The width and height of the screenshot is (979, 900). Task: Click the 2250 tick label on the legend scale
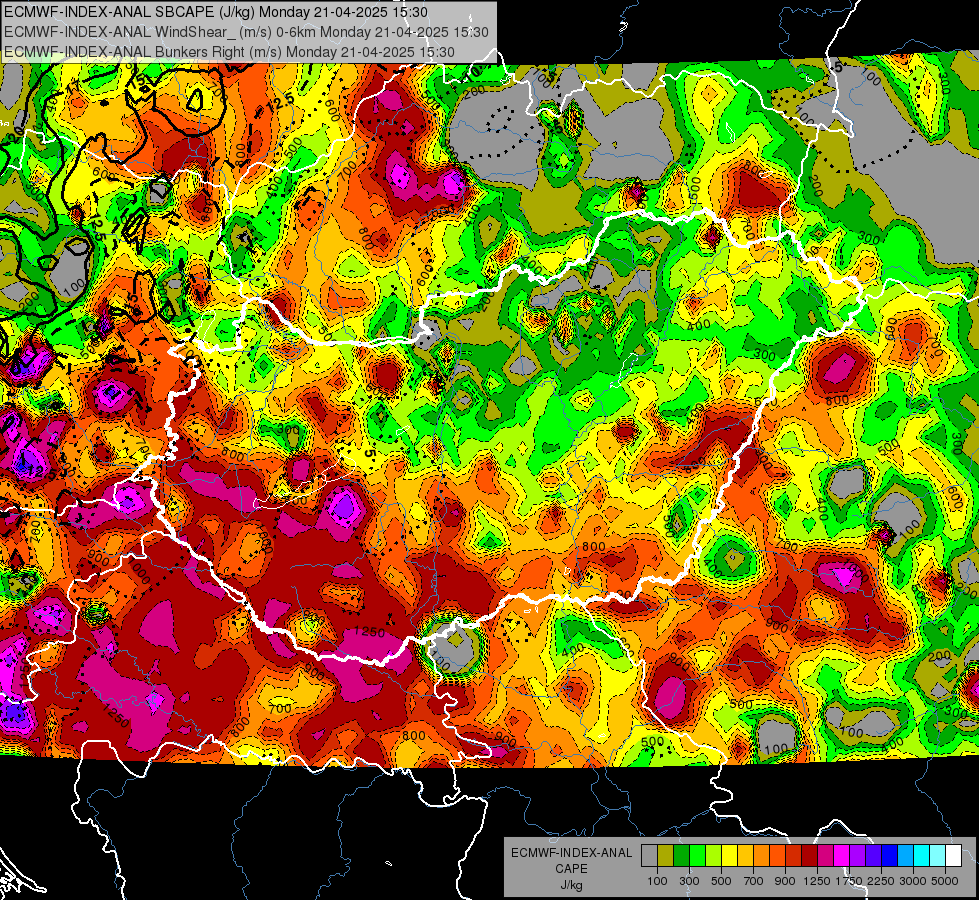coord(881,881)
